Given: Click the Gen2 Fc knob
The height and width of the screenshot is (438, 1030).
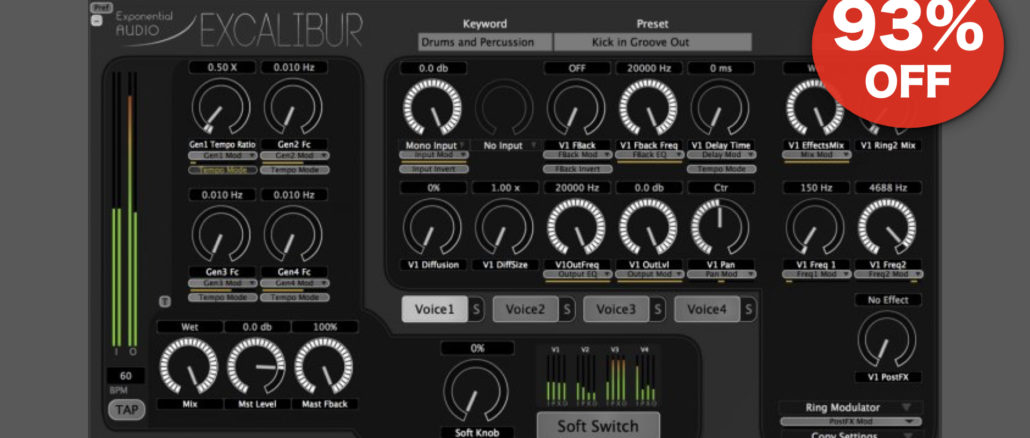Looking at the screenshot, I should pyautogui.click(x=293, y=107).
